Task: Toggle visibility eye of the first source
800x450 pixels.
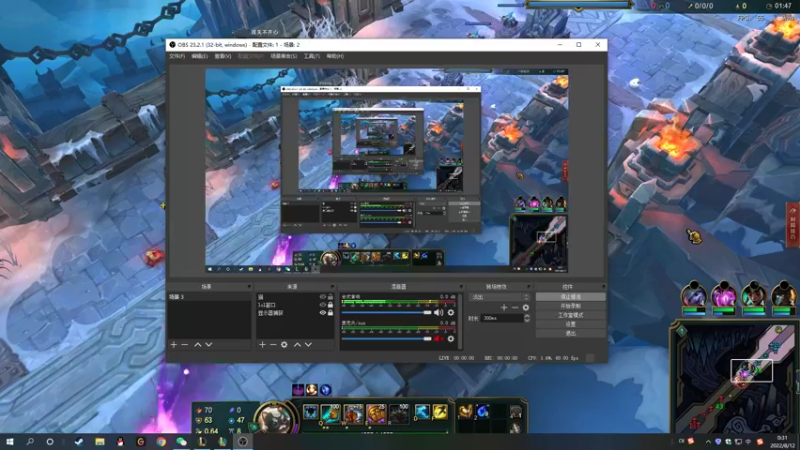Action: tap(322, 296)
